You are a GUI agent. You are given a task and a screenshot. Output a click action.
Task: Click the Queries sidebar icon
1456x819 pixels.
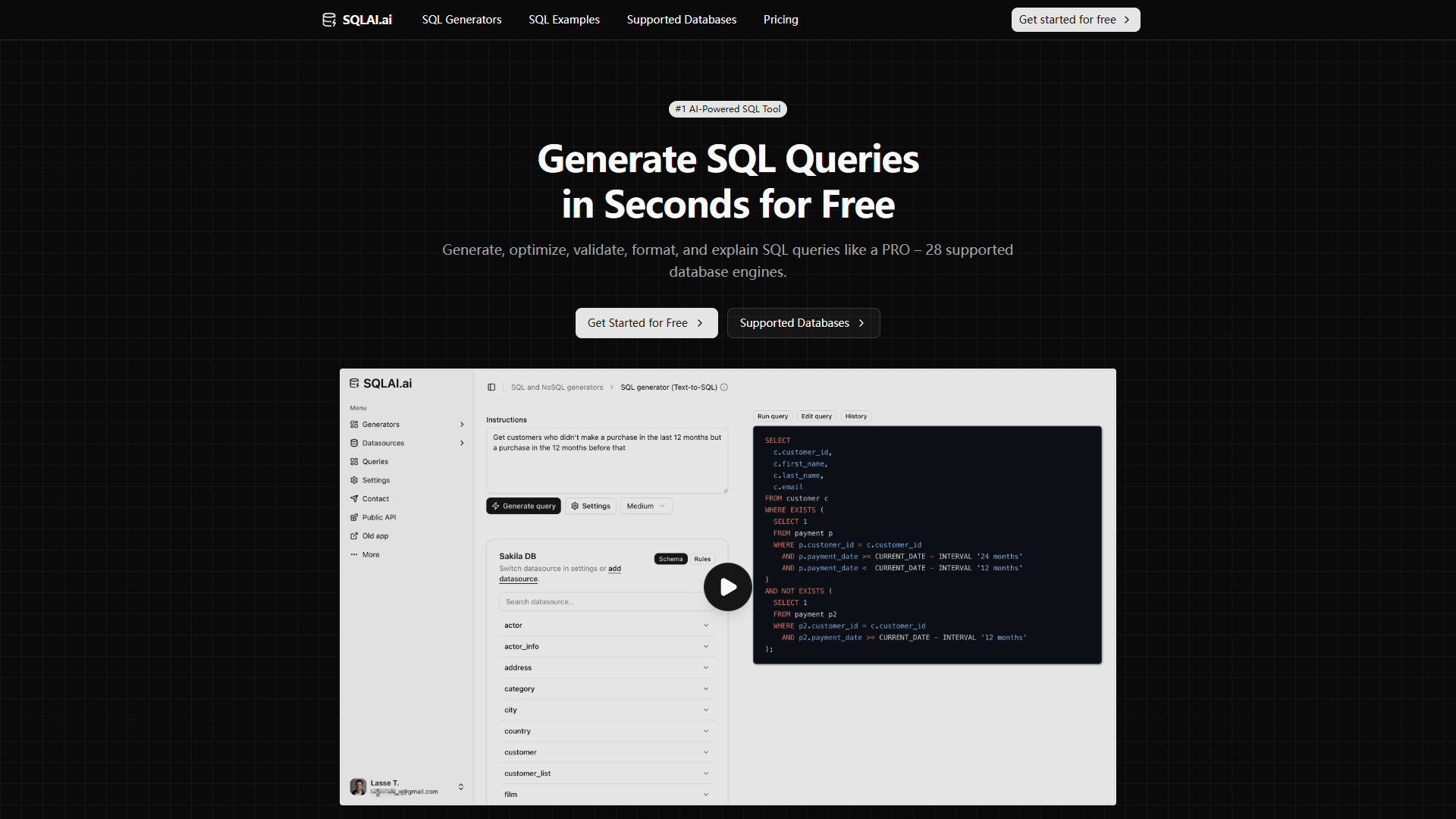pos(354,462)
